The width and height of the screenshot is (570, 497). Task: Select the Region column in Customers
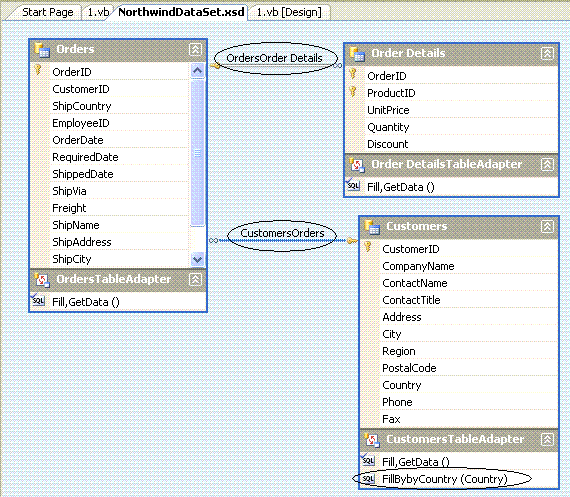coord(399,351)
